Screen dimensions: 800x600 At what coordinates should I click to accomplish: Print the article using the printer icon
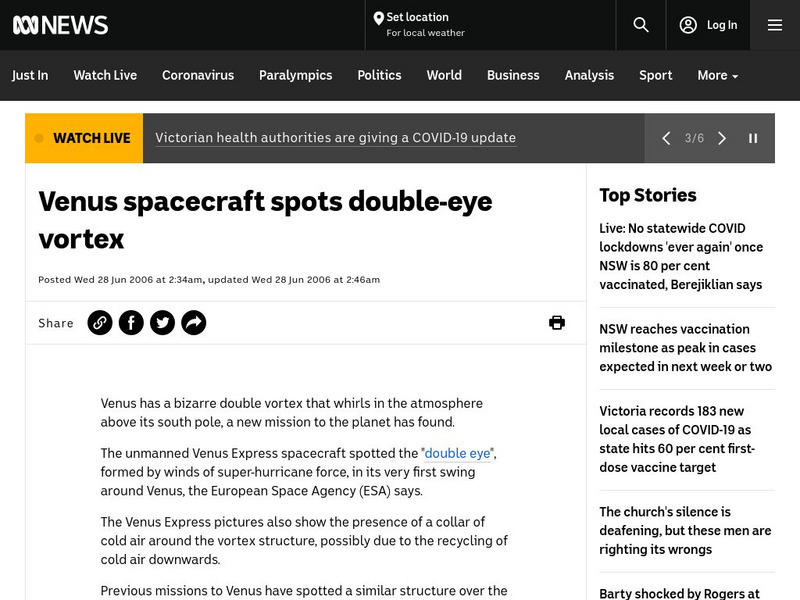point(557,322)
